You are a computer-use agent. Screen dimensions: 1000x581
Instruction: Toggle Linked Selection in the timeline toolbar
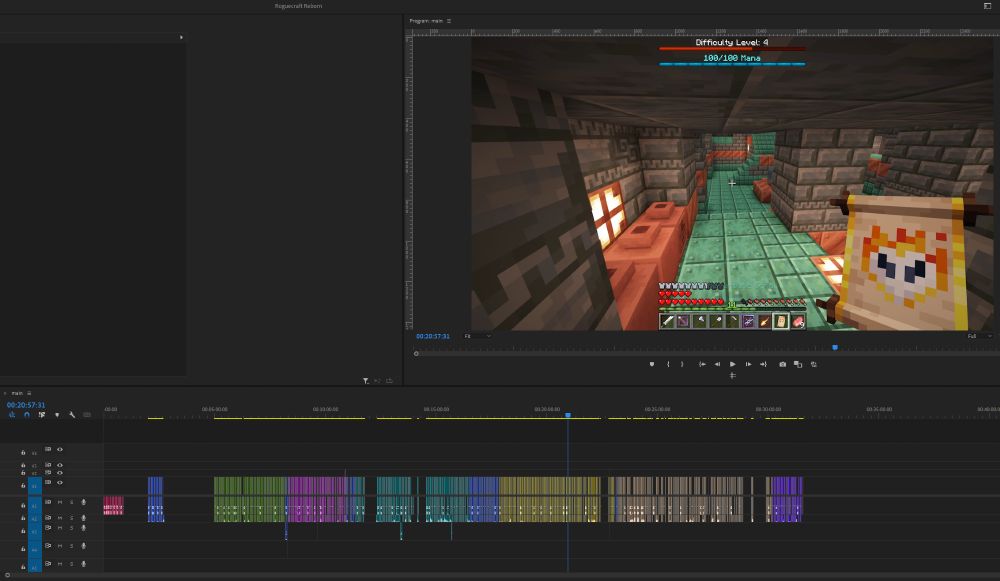[x=41, y=415]
